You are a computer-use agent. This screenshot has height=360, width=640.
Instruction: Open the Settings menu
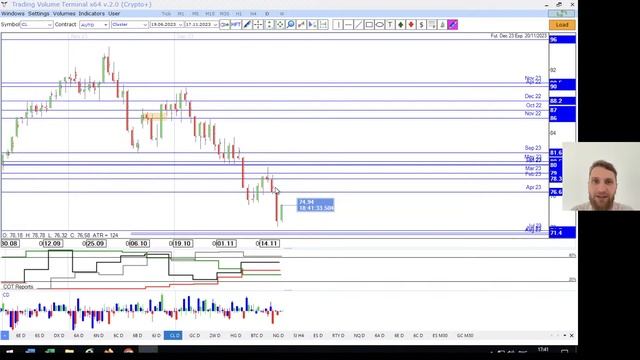[38, 13]
